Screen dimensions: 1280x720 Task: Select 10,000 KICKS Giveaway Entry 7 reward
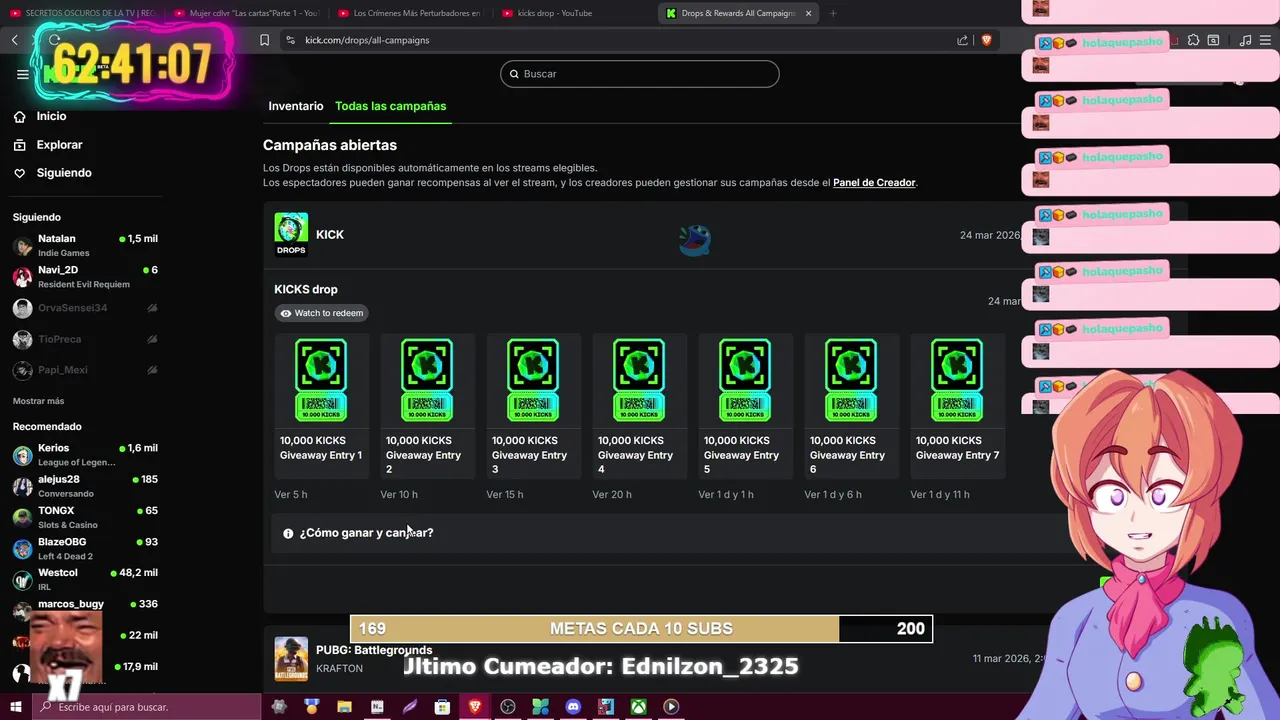(x=957, y=405)
